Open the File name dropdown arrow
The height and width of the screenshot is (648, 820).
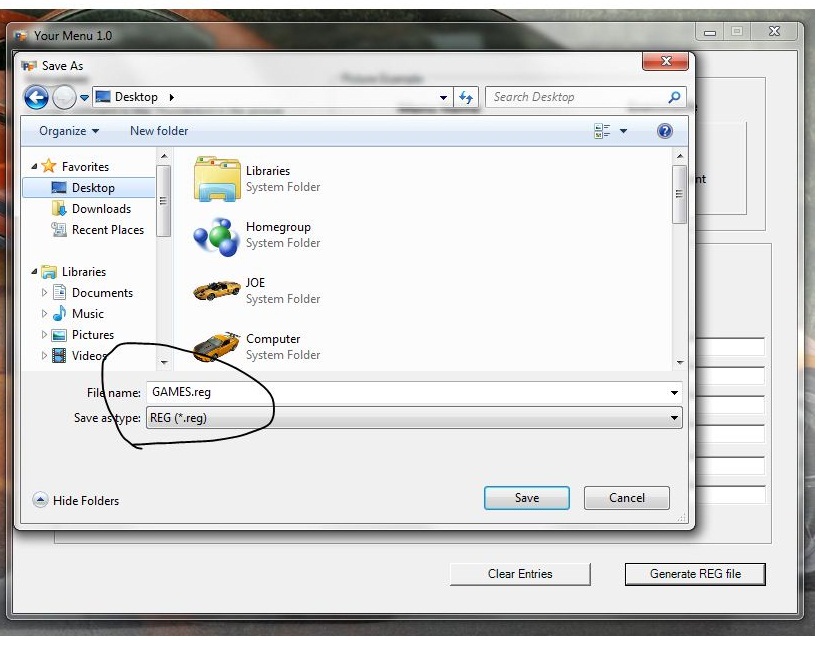click(x=674, y=393)
